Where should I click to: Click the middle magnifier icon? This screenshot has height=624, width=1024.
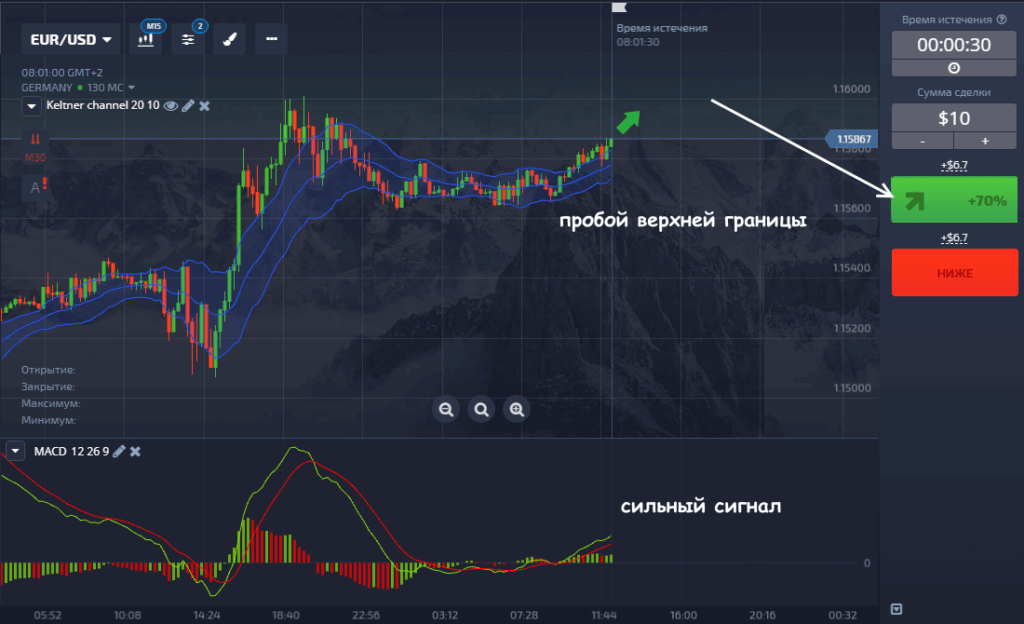[481, 409]
